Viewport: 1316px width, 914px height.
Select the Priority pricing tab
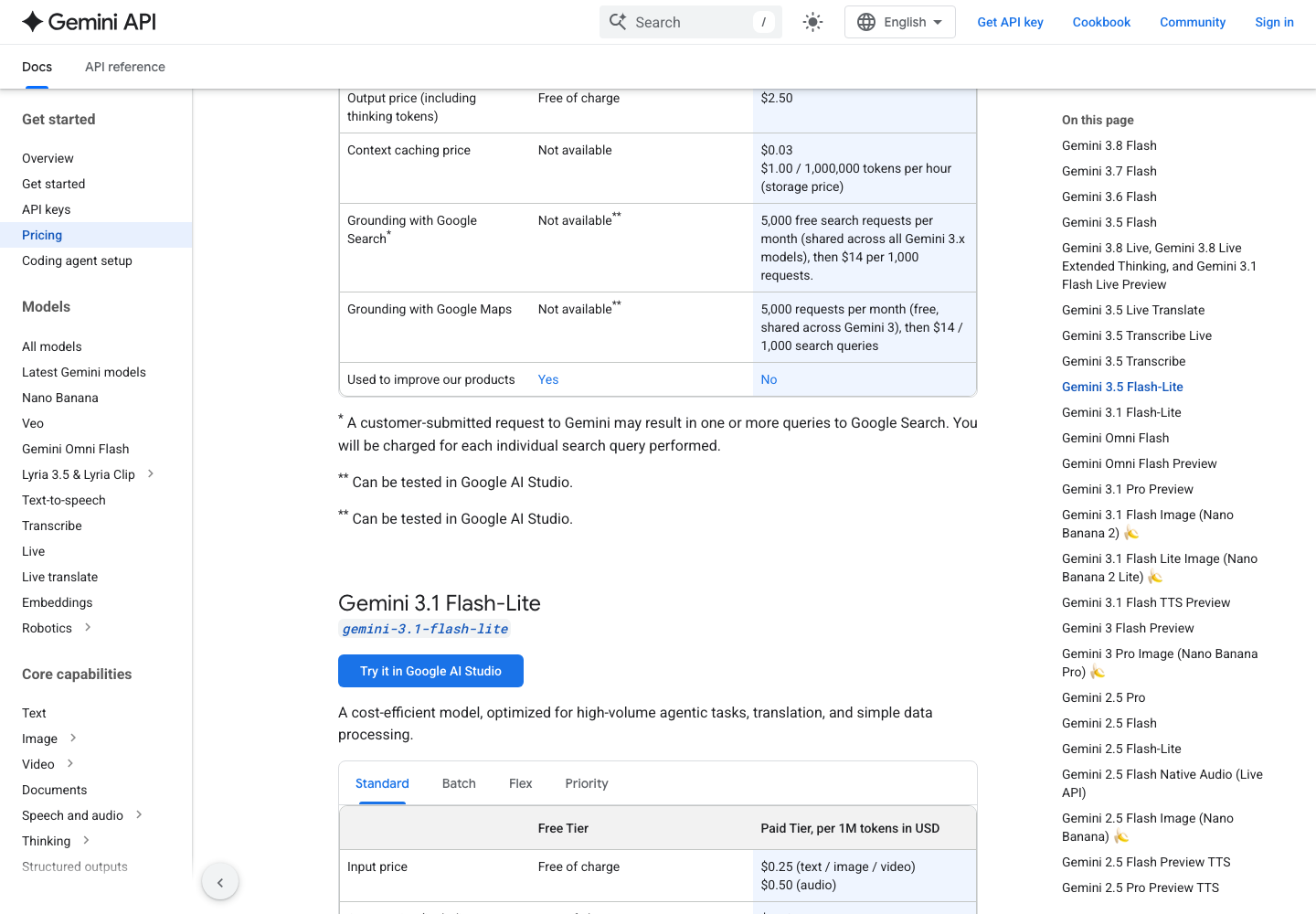[587, 783]
